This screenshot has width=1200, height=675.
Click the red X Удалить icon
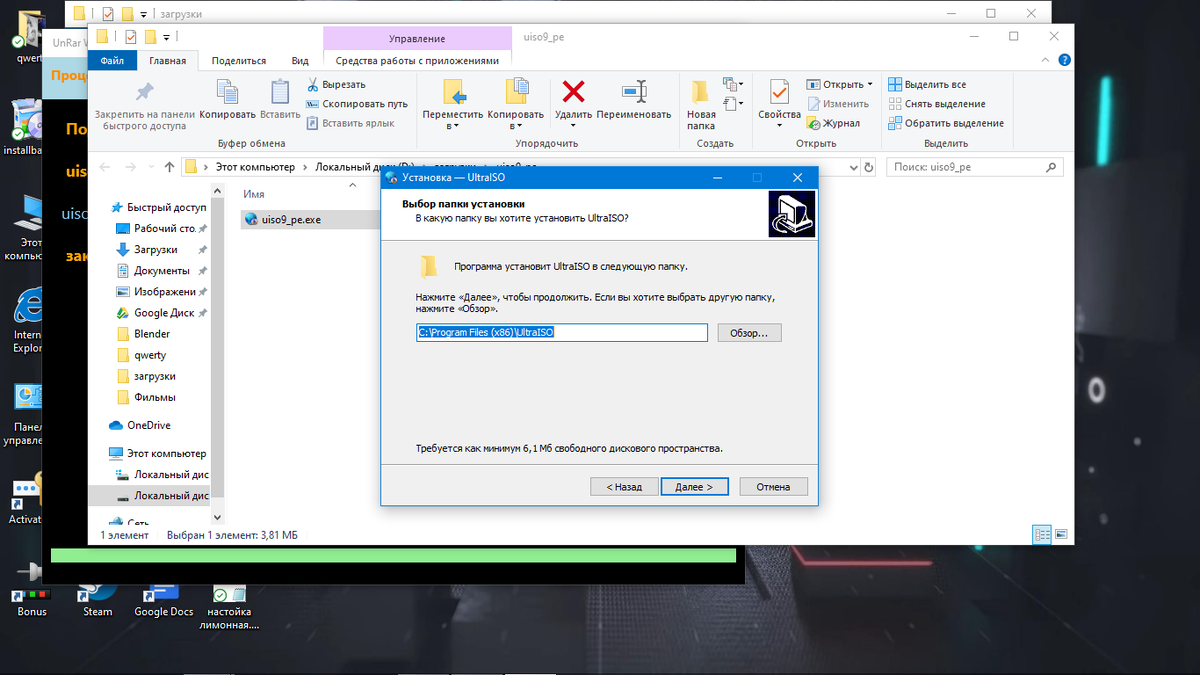pos(573,93)
